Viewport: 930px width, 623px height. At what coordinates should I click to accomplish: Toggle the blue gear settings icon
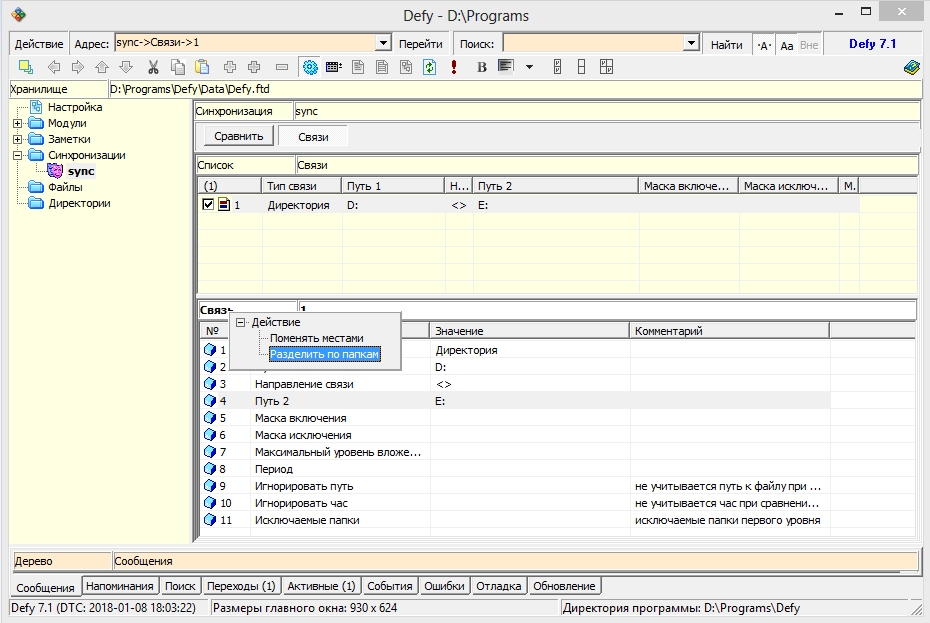click(x=310, y=67)
